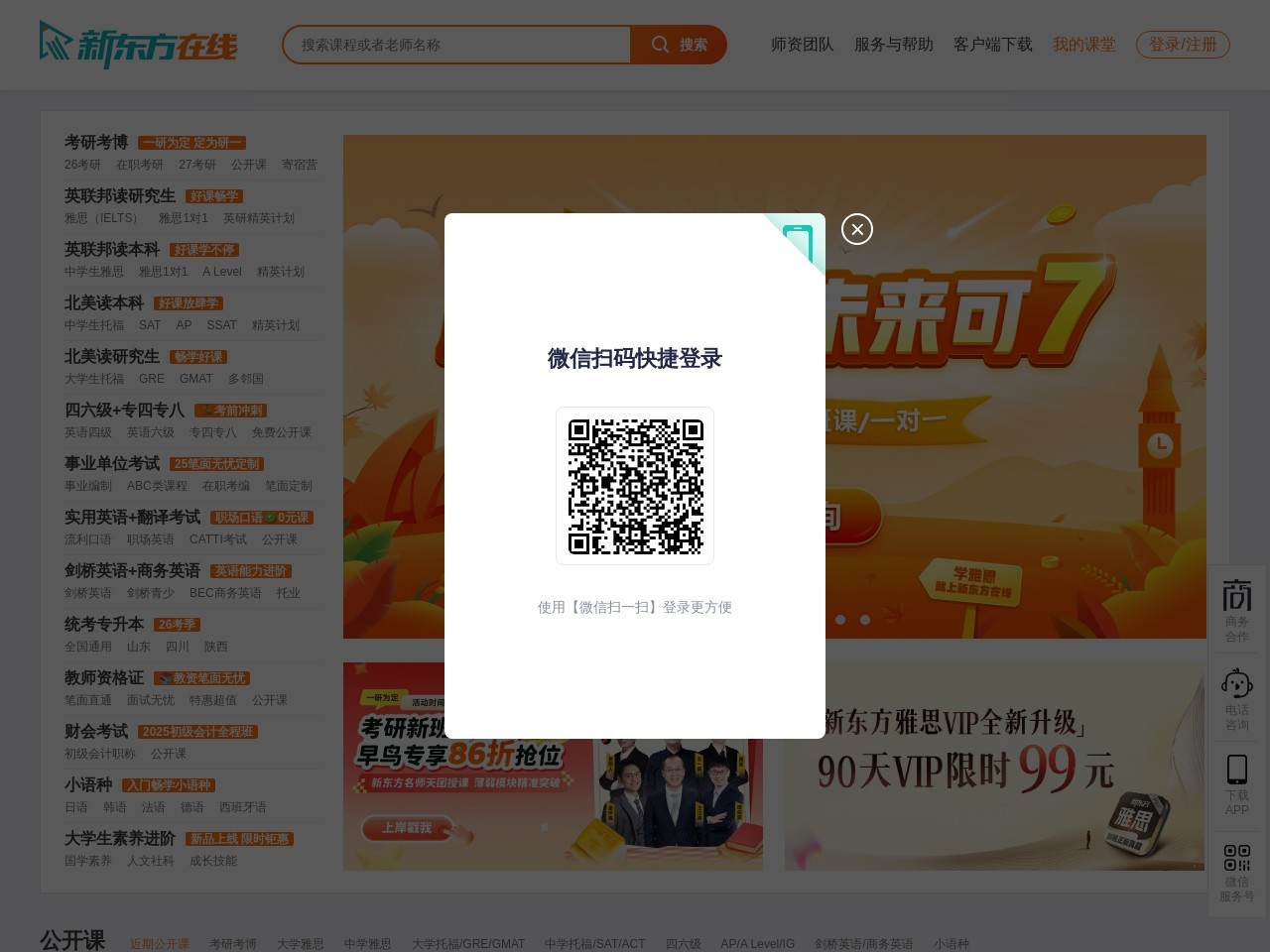This screenshot has width=1270, height=952.
Task: Select 大学托福/GRE/GMAT tab
Action: (468, 944)
